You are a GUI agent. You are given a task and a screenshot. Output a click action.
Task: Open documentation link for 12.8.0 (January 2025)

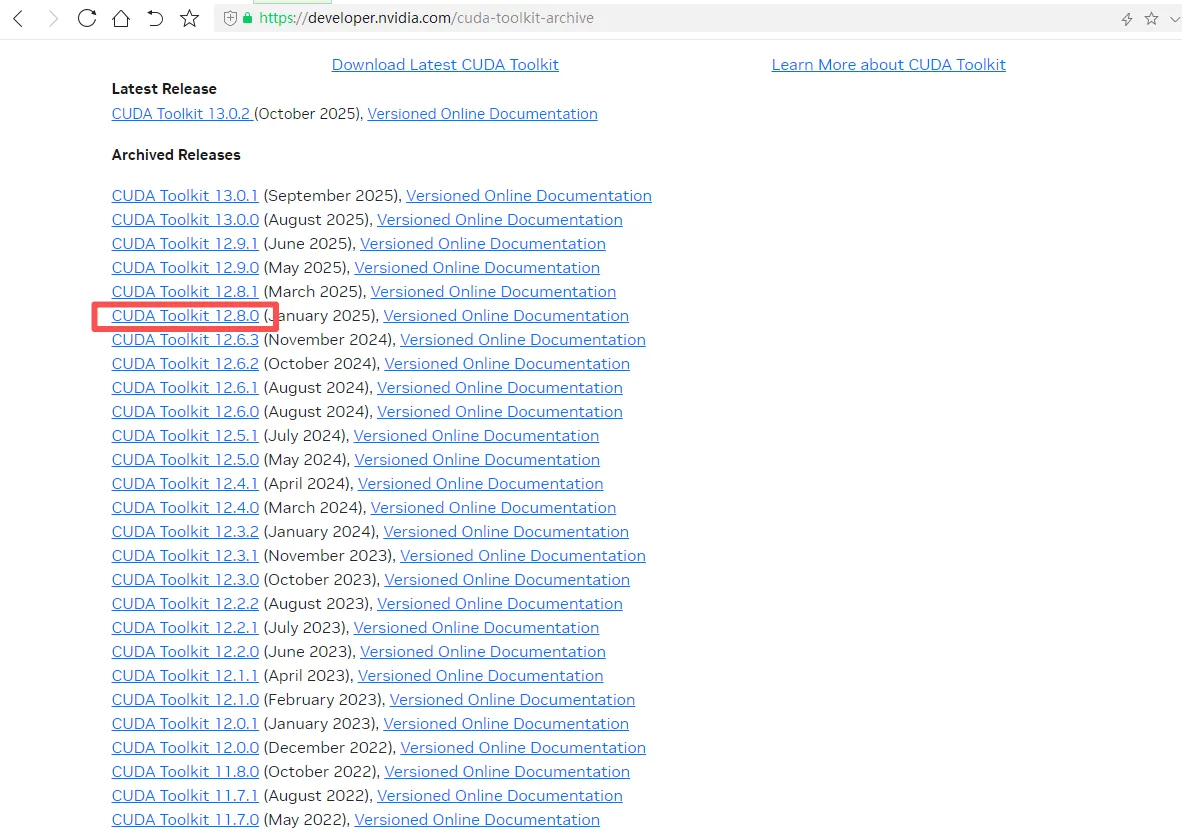pyautogui.click(x=506, y=316)
